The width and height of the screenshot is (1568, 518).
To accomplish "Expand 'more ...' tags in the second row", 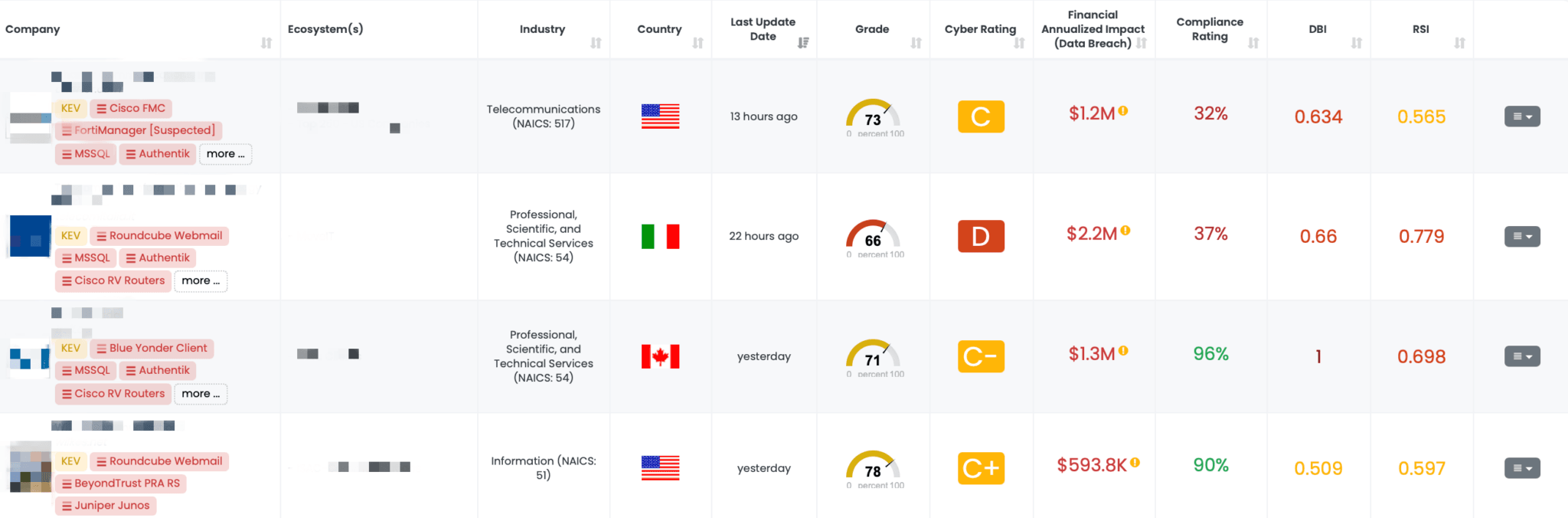I will 200,280.
